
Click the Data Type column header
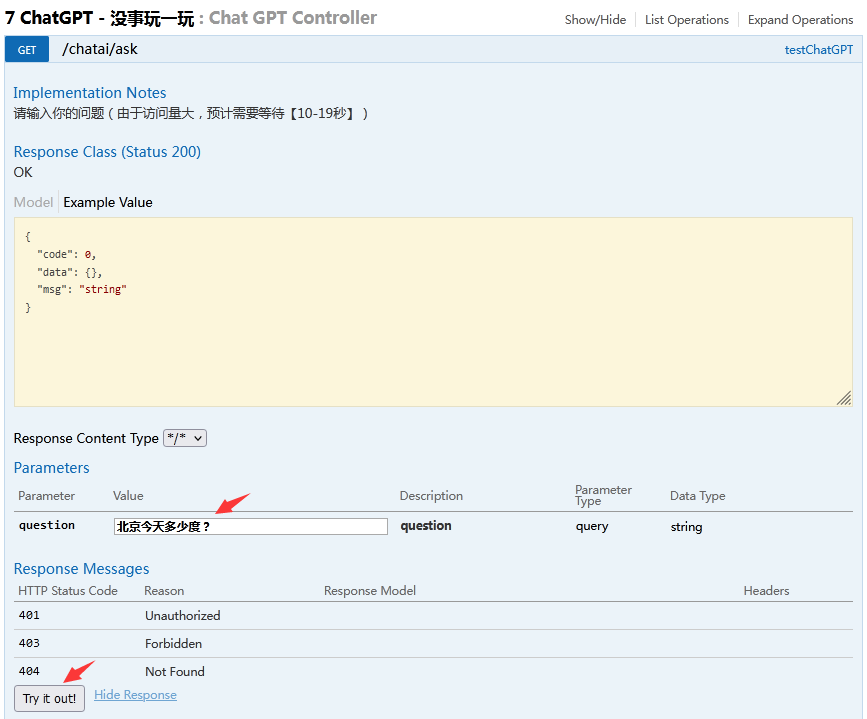pyautogui.click(x=698, y=496)
